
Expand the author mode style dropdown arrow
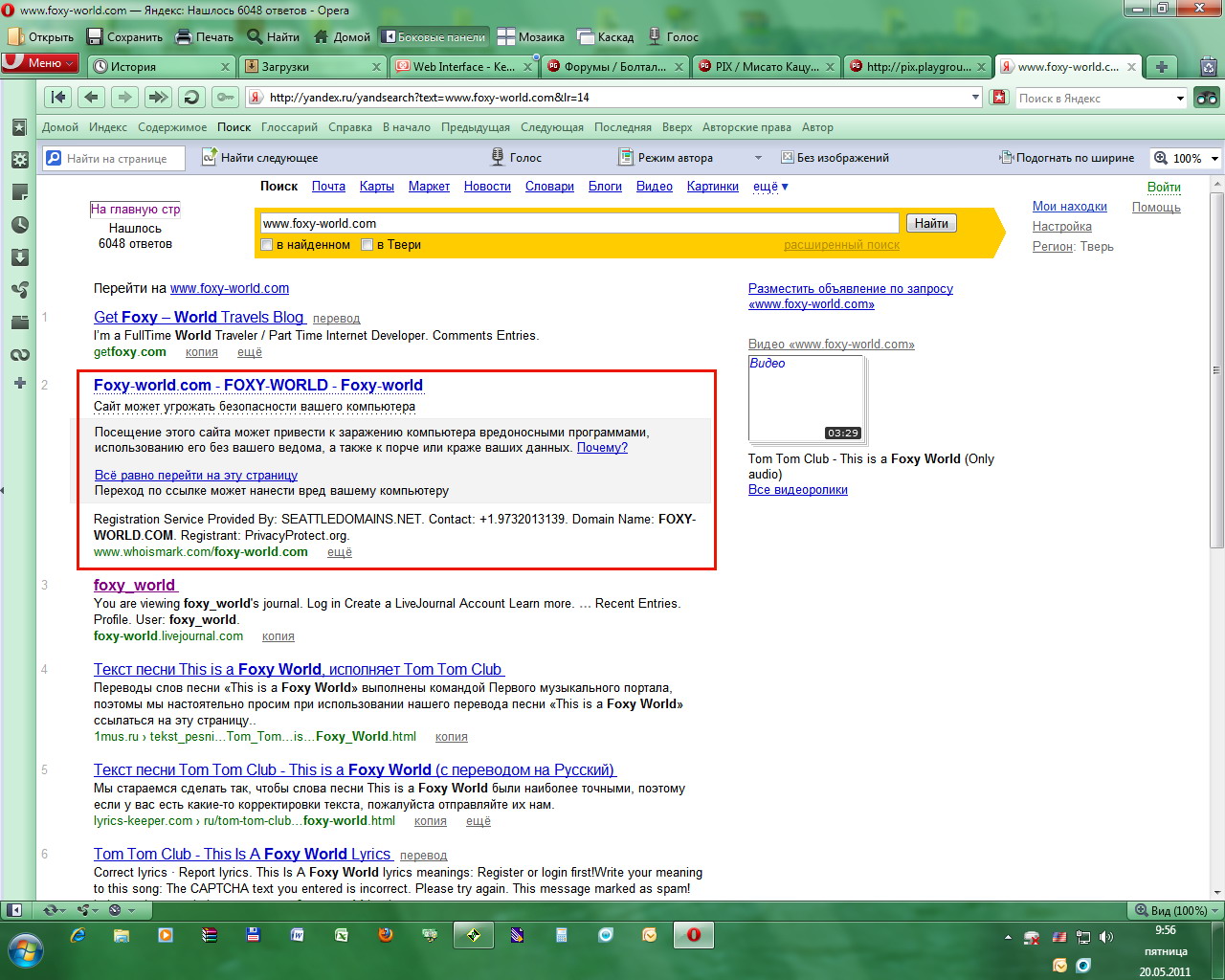pos(758,158)
